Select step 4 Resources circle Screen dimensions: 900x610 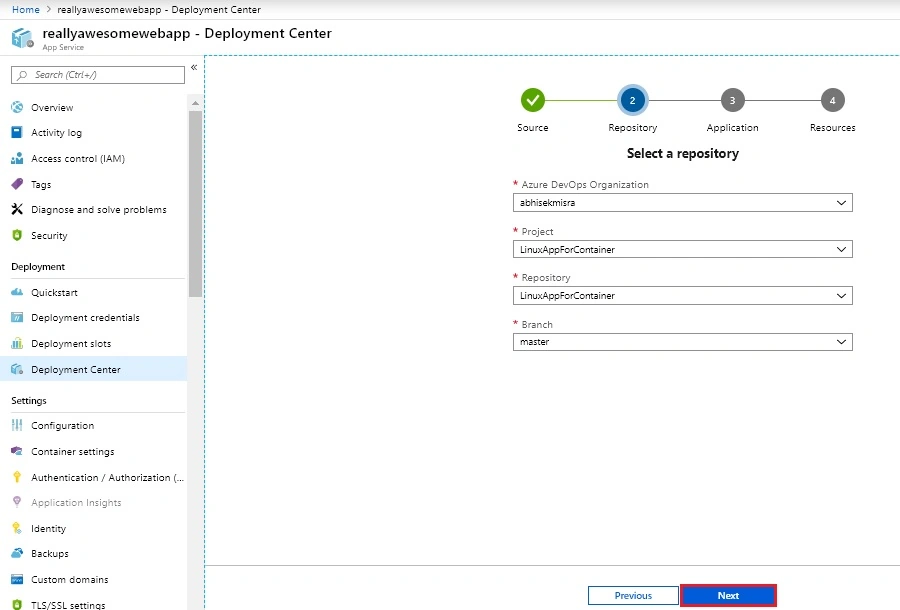click(832, 100)
